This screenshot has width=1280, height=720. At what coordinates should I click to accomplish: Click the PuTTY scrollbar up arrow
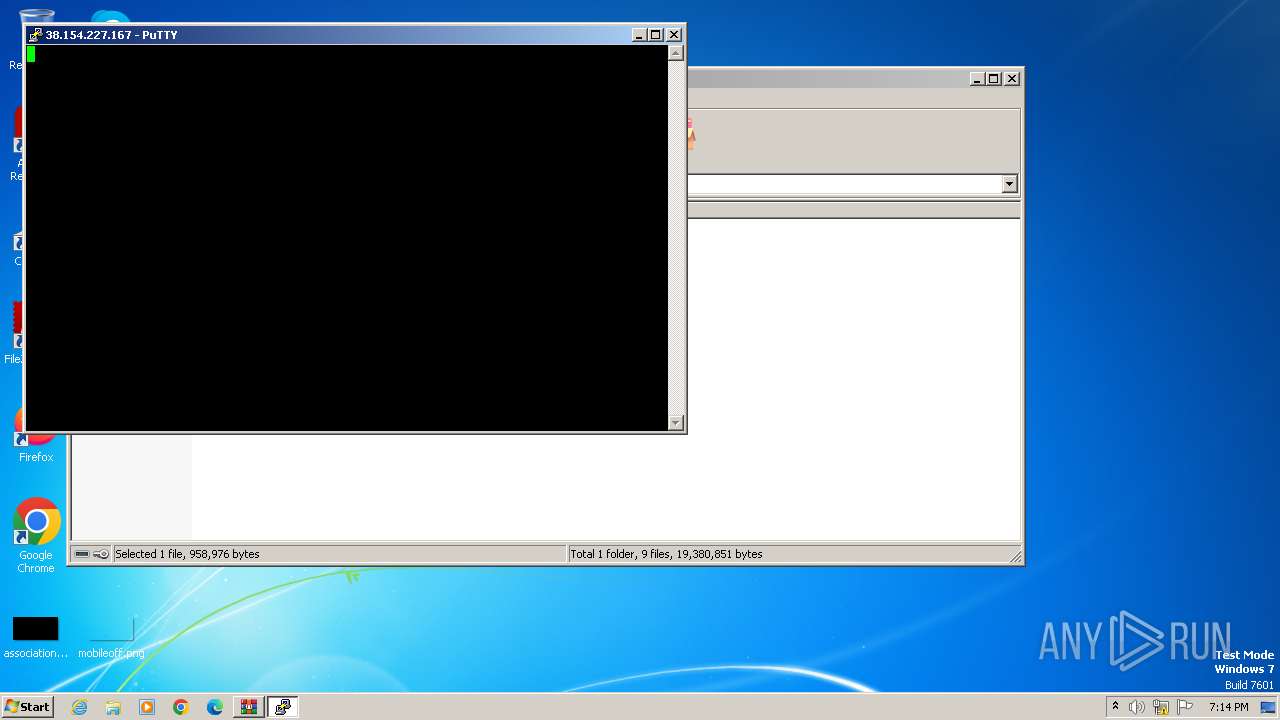675,53
